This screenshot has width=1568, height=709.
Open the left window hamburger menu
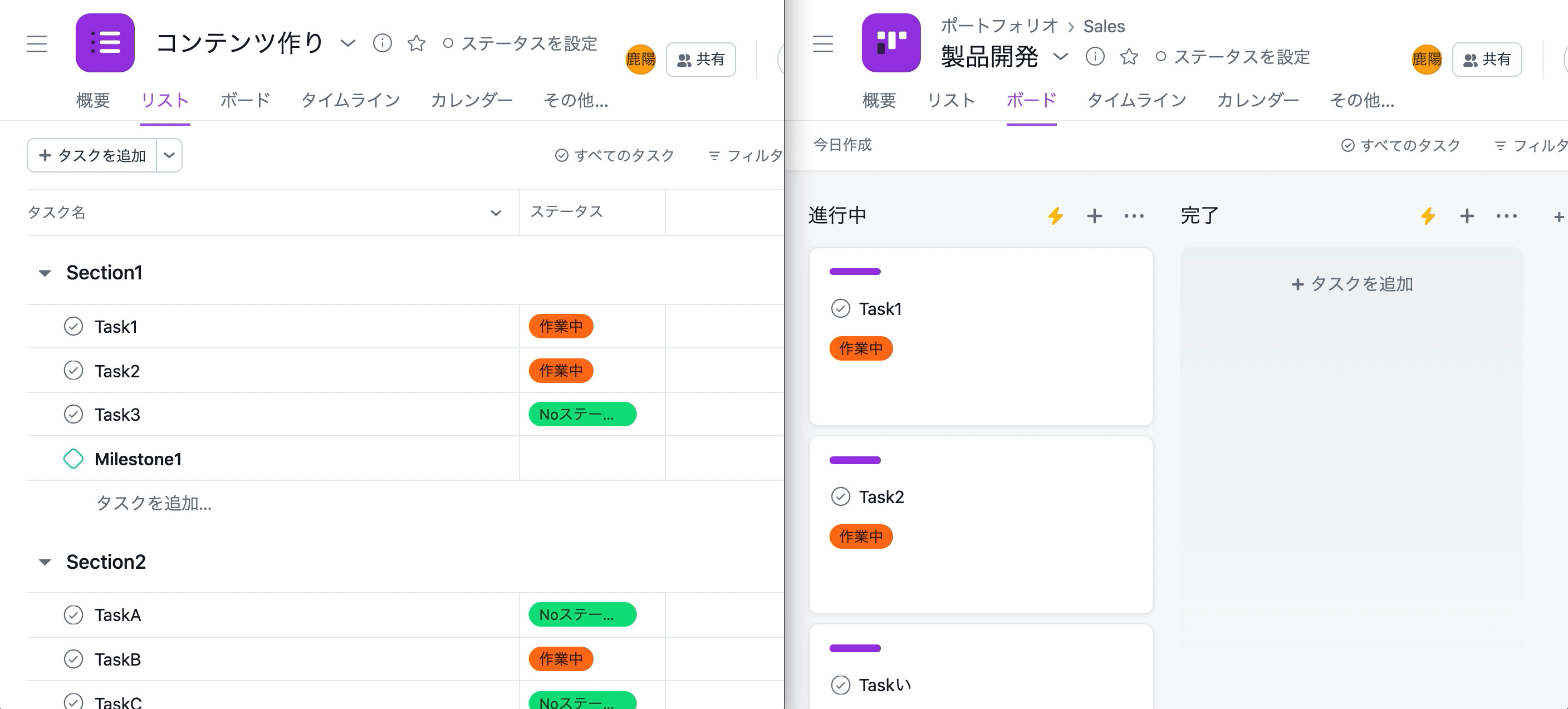coord(37,44)
